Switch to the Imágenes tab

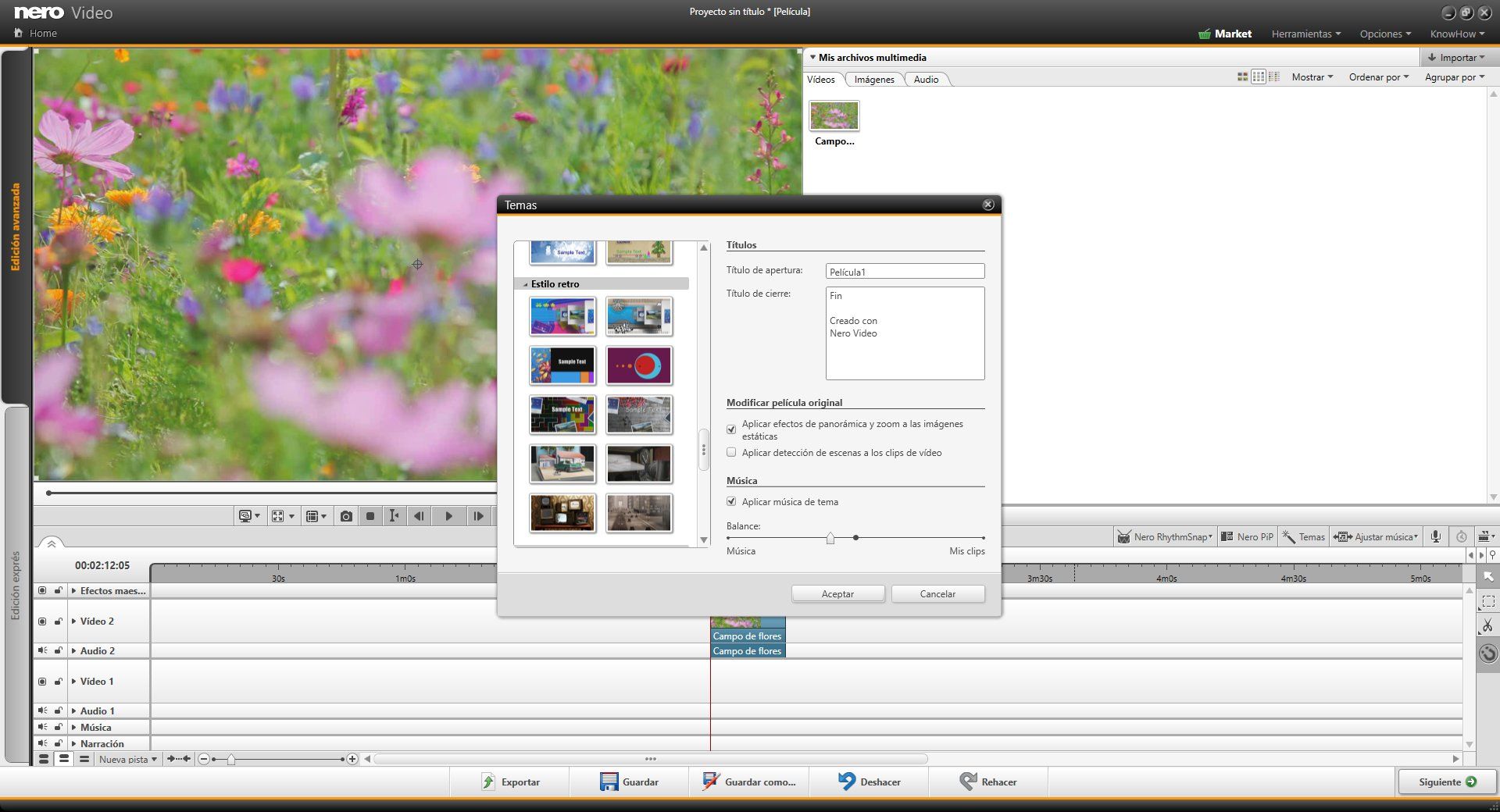874,79
